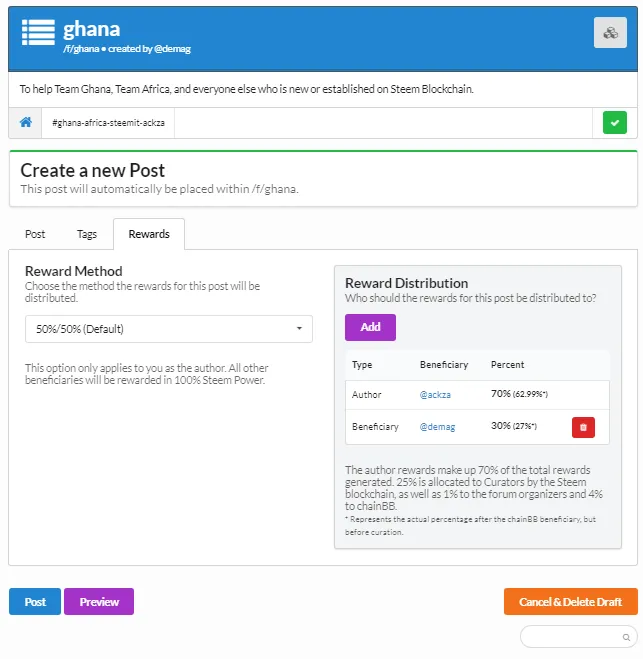Click the green checkmark subscribe button
Screen dimensions: 643x659
coord(614,123)
